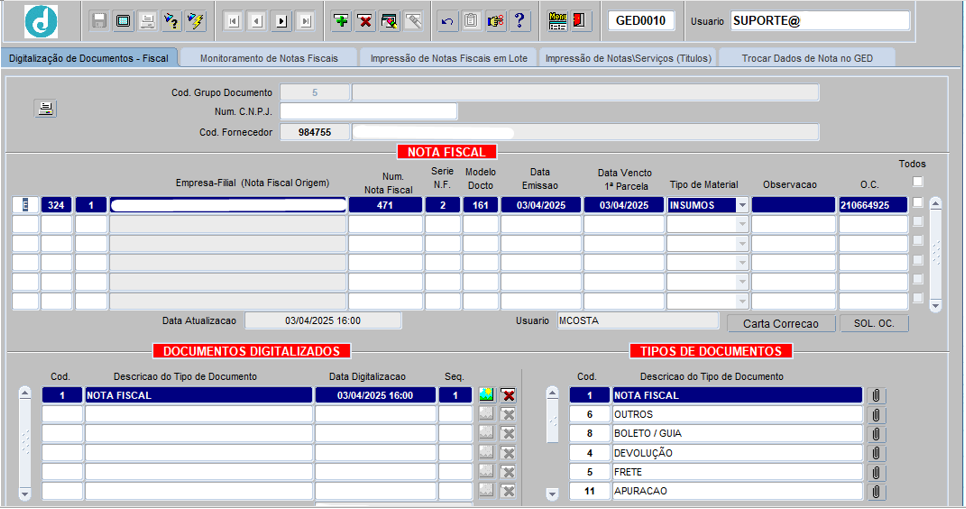Click printer icon beside Cod. Grupo Documento

coord(45,109)
